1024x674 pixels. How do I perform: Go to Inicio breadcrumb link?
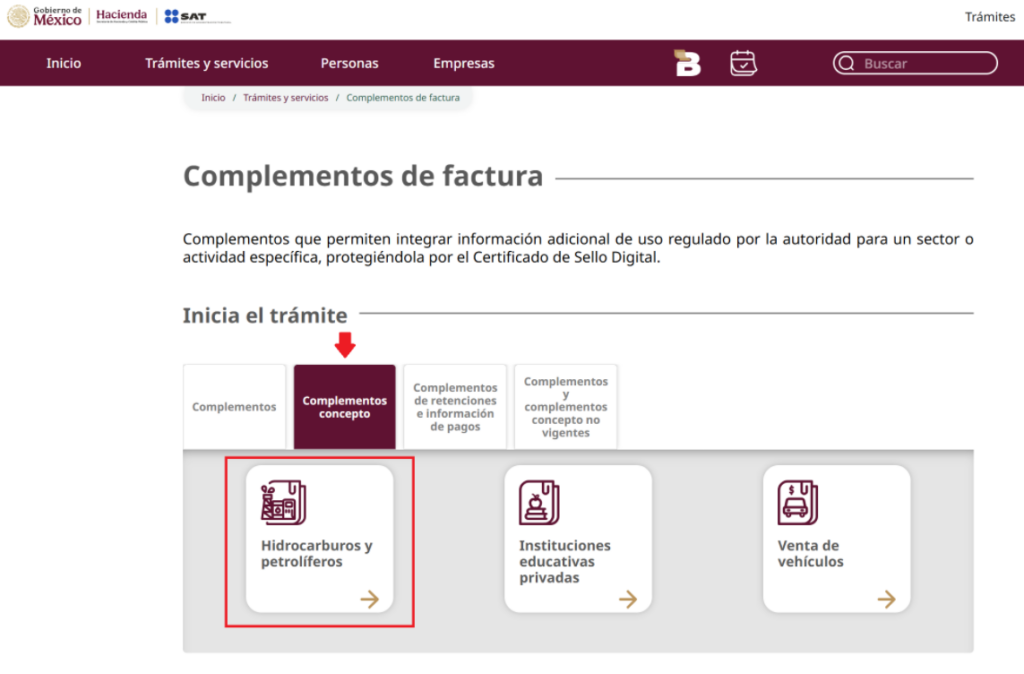pos(213,98)
